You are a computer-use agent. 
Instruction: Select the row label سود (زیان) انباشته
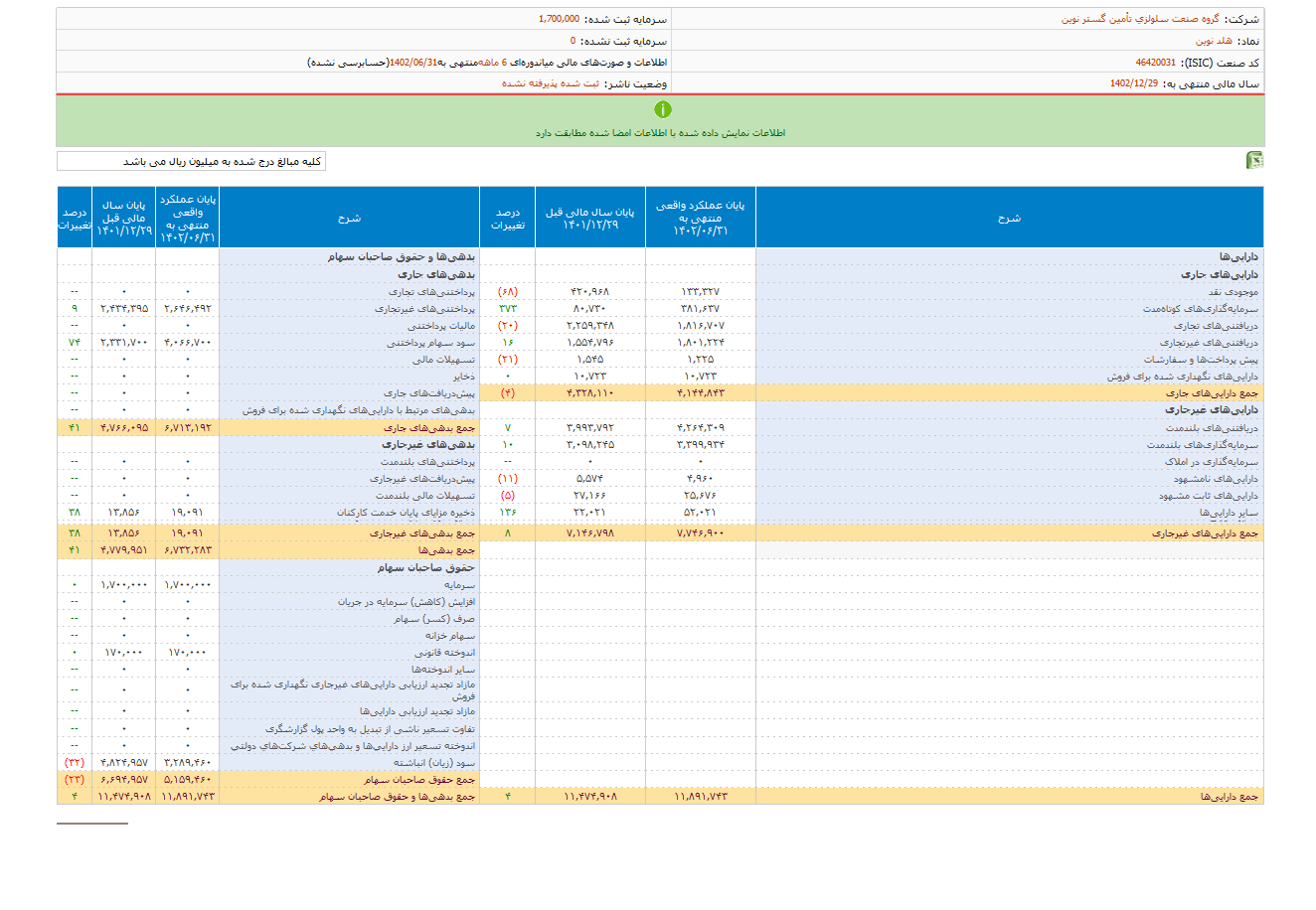tap(434, 763)
